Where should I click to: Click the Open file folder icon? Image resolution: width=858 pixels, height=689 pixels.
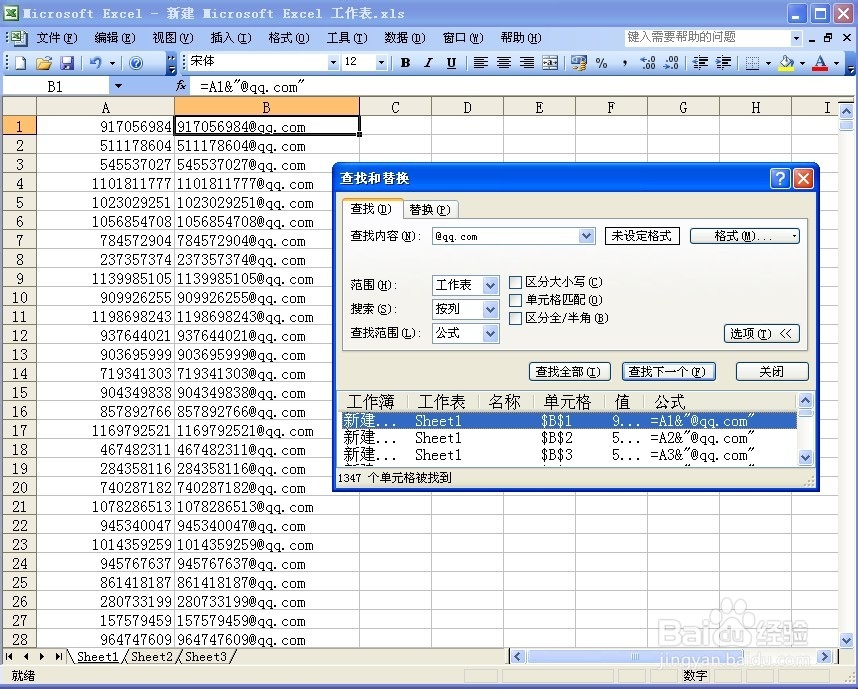[x=43, y=63]
